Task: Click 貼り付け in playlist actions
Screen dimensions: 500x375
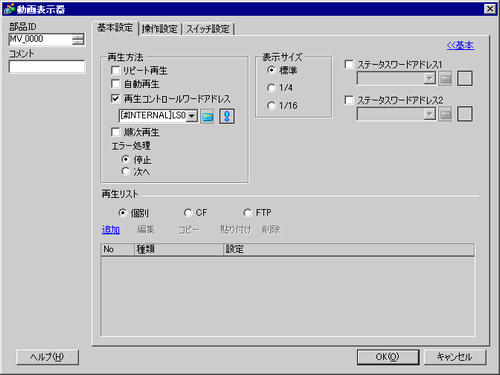Action: [236, 230]
